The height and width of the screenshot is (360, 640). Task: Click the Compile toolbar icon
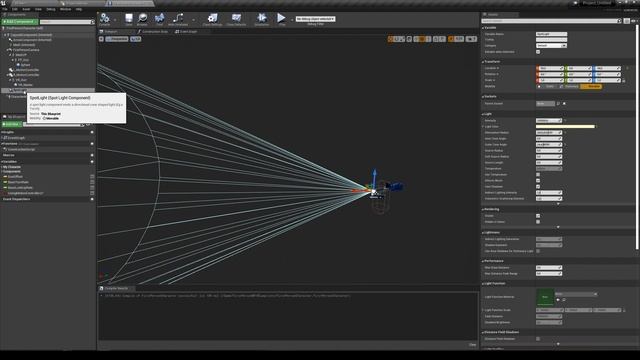tap(104, 19)
